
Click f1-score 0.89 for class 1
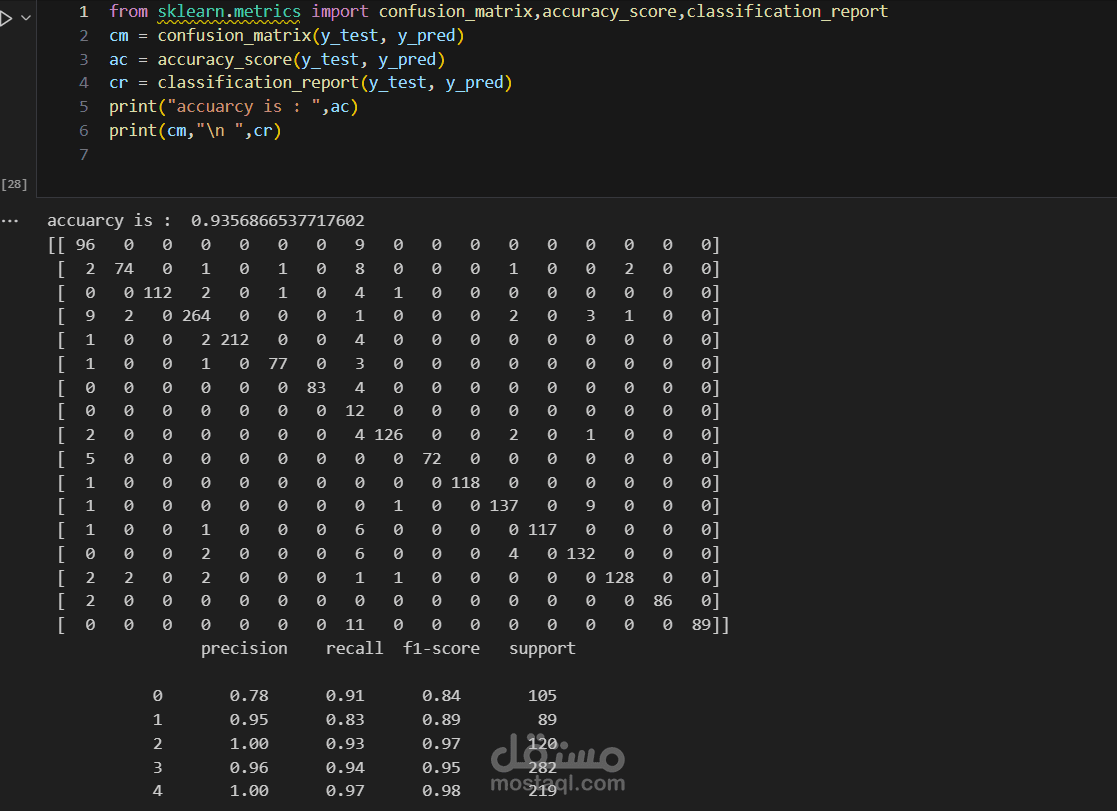pyautogui.click(x=441, y=720)
